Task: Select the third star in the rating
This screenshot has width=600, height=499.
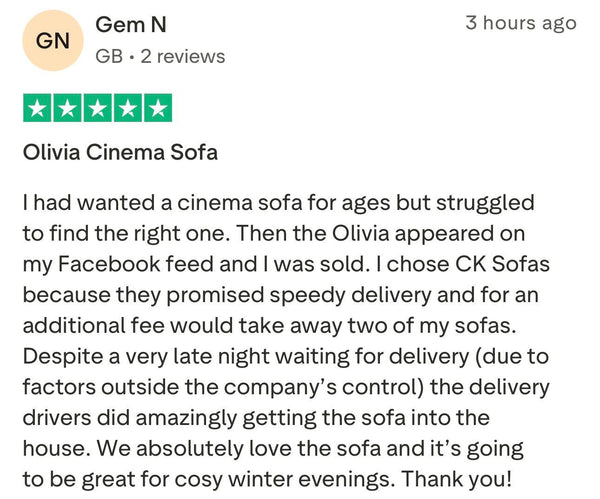Action: [97, 108]
